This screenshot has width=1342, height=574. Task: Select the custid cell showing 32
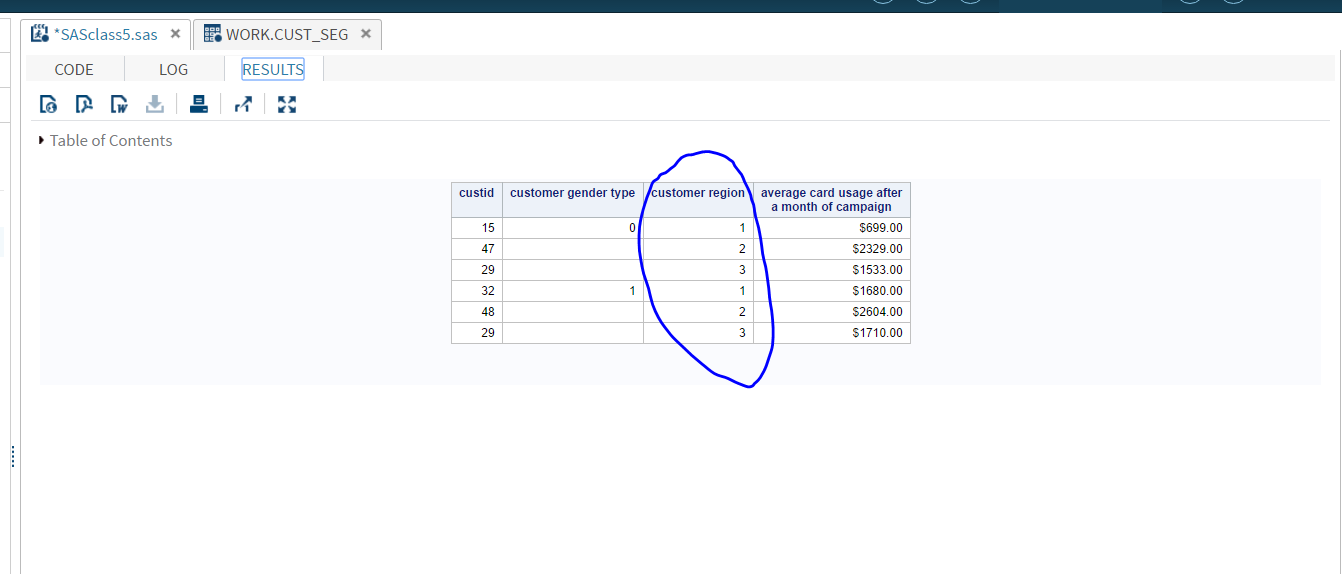point(477,291)
